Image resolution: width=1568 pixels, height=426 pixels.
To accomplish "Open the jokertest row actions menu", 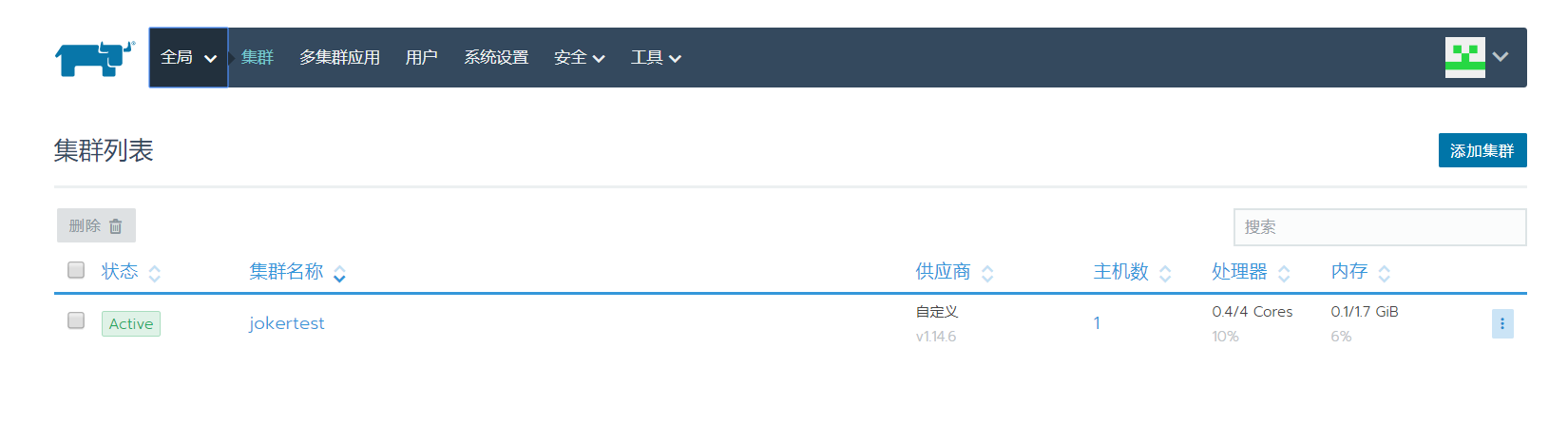I will 1502,323.
